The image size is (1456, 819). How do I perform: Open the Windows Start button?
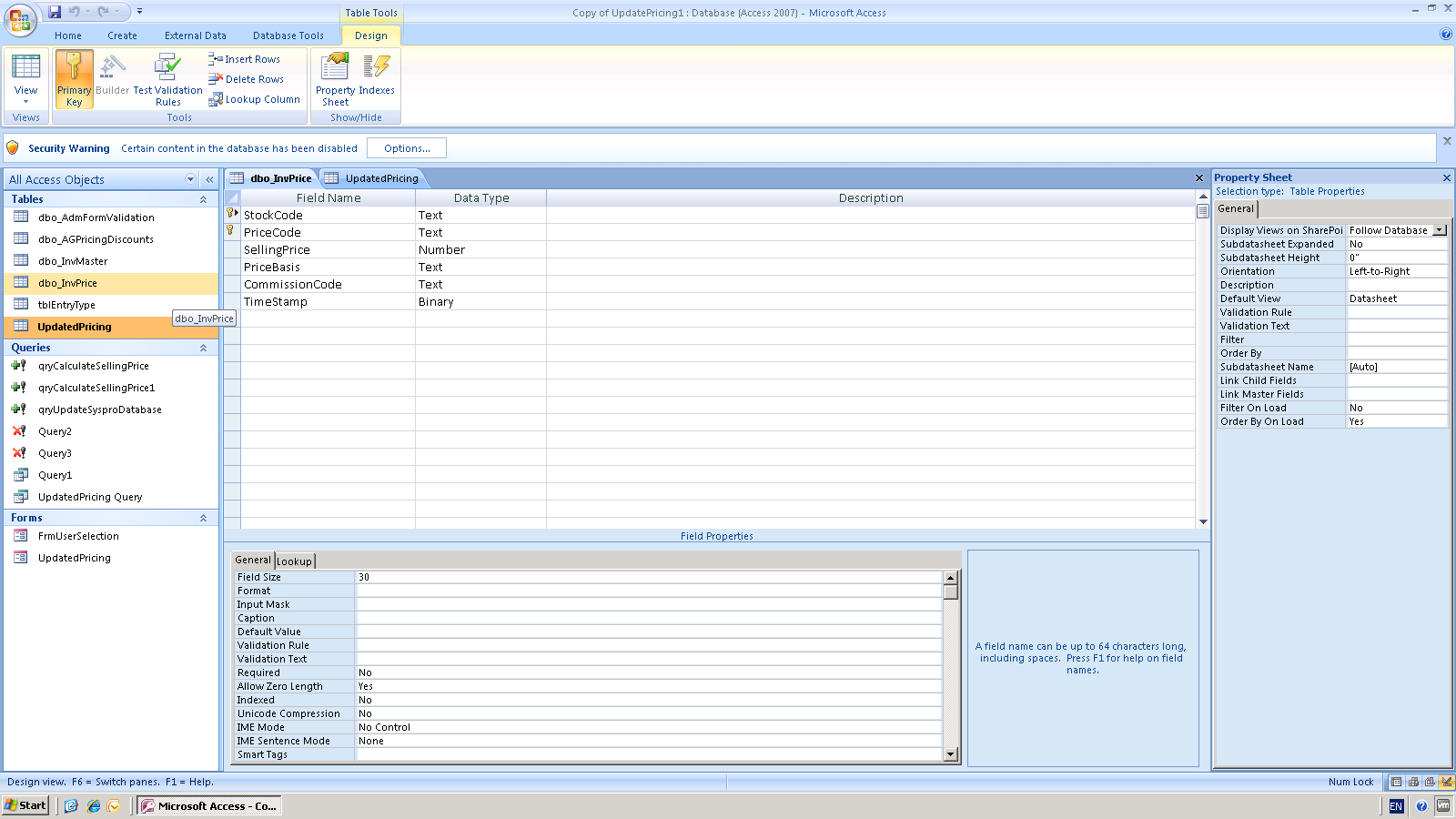[25, 805]
